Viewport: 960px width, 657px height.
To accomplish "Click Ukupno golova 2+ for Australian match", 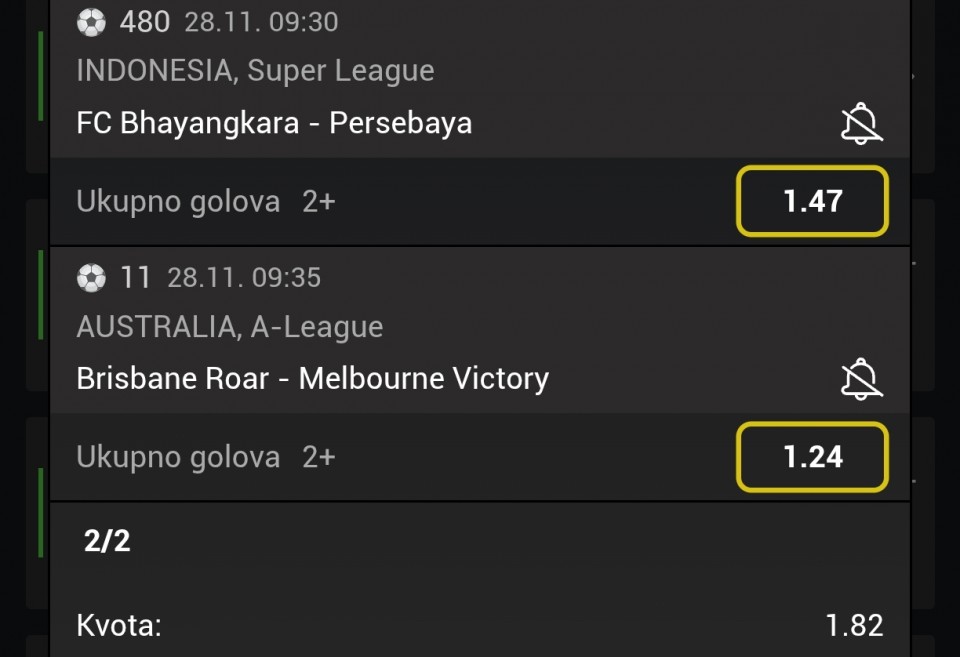I will (205, 457).
